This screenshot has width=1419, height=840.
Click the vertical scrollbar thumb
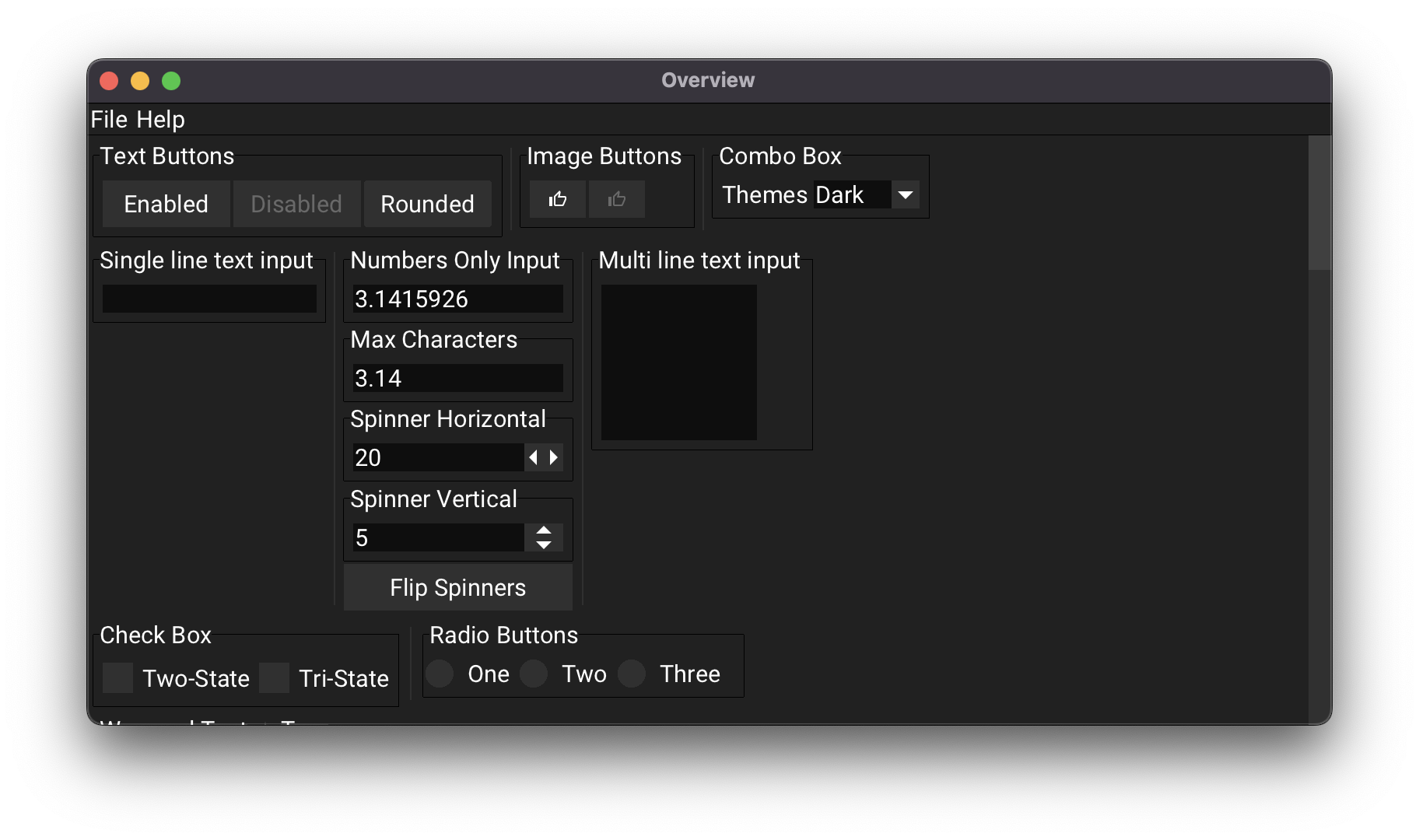point(1319,204)
